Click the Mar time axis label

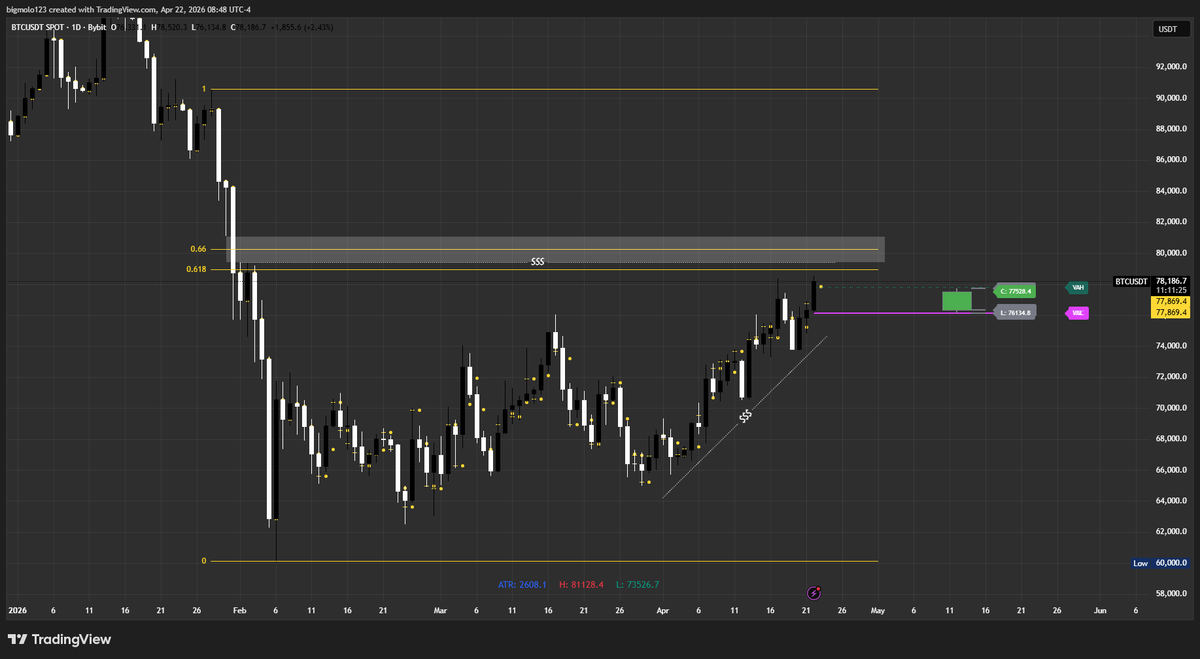pyautogui.click(x=441, y=609)
